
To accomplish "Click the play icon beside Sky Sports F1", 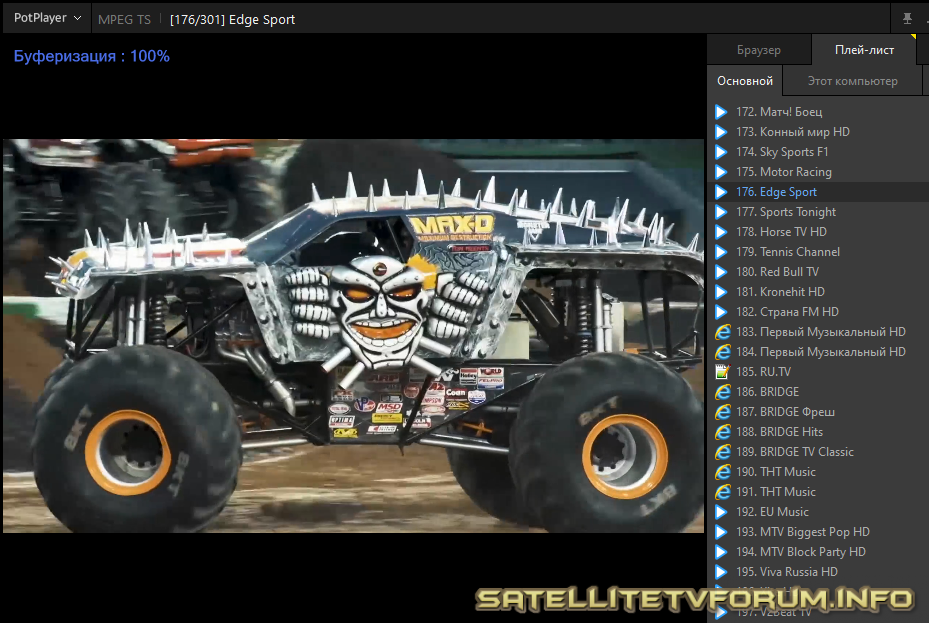I will [721, 152].
